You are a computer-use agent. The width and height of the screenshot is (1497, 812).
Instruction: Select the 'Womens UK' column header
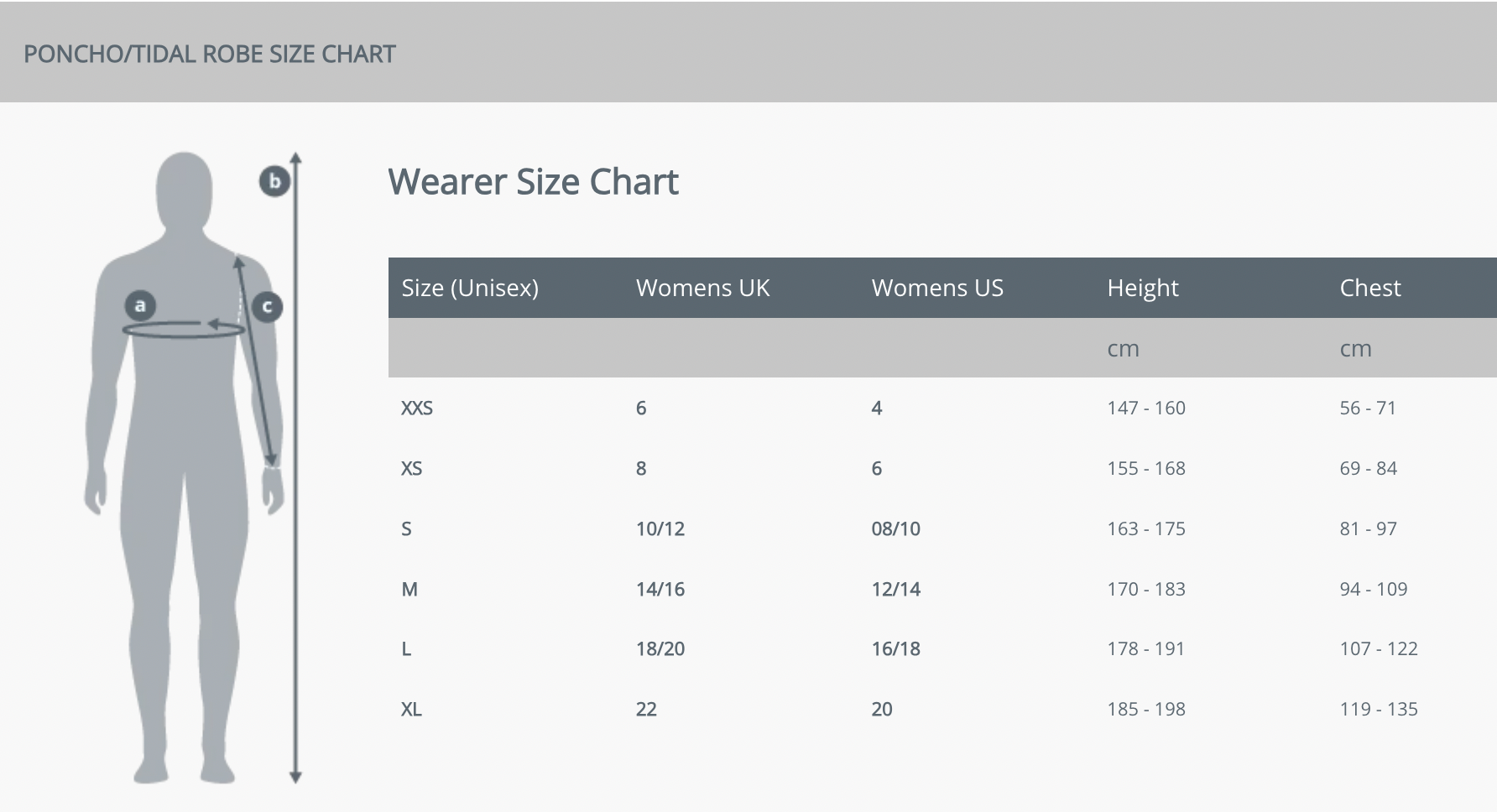[702, 288]
